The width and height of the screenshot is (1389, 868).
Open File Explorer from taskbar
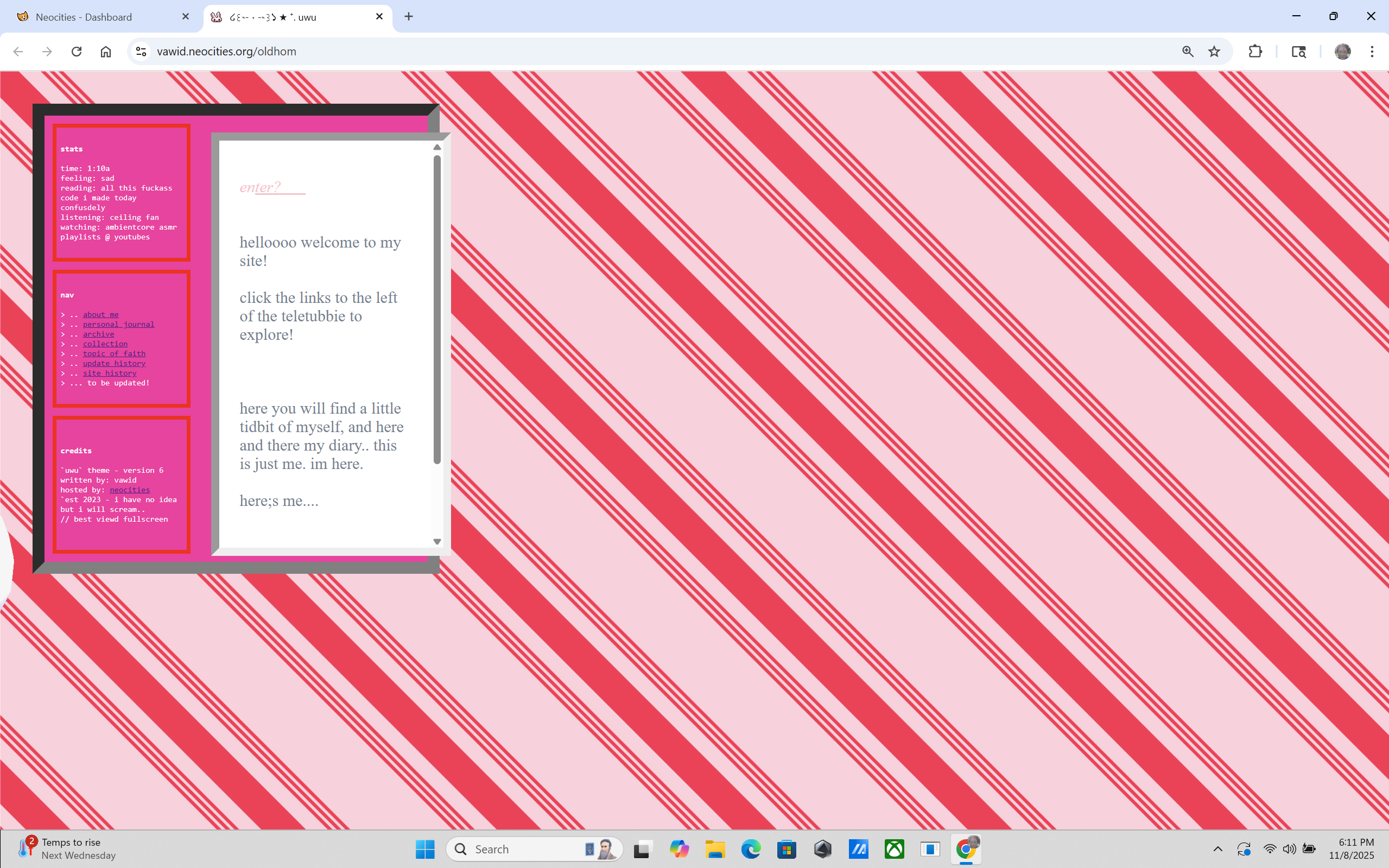point(715,848)
